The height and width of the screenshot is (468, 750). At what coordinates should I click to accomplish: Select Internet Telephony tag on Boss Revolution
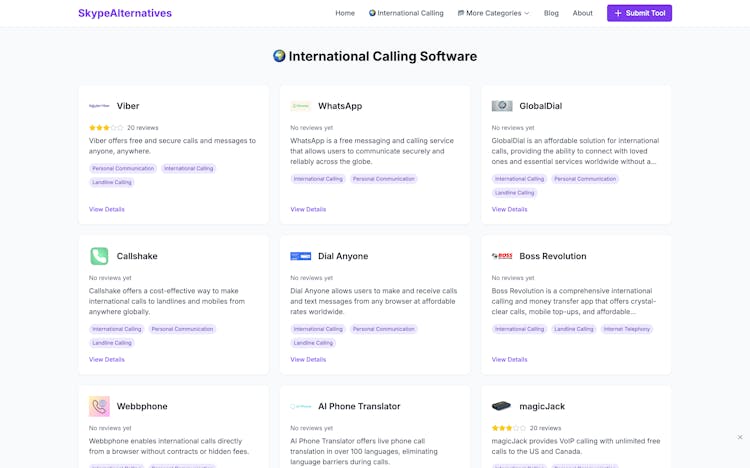tap(627, 329)
